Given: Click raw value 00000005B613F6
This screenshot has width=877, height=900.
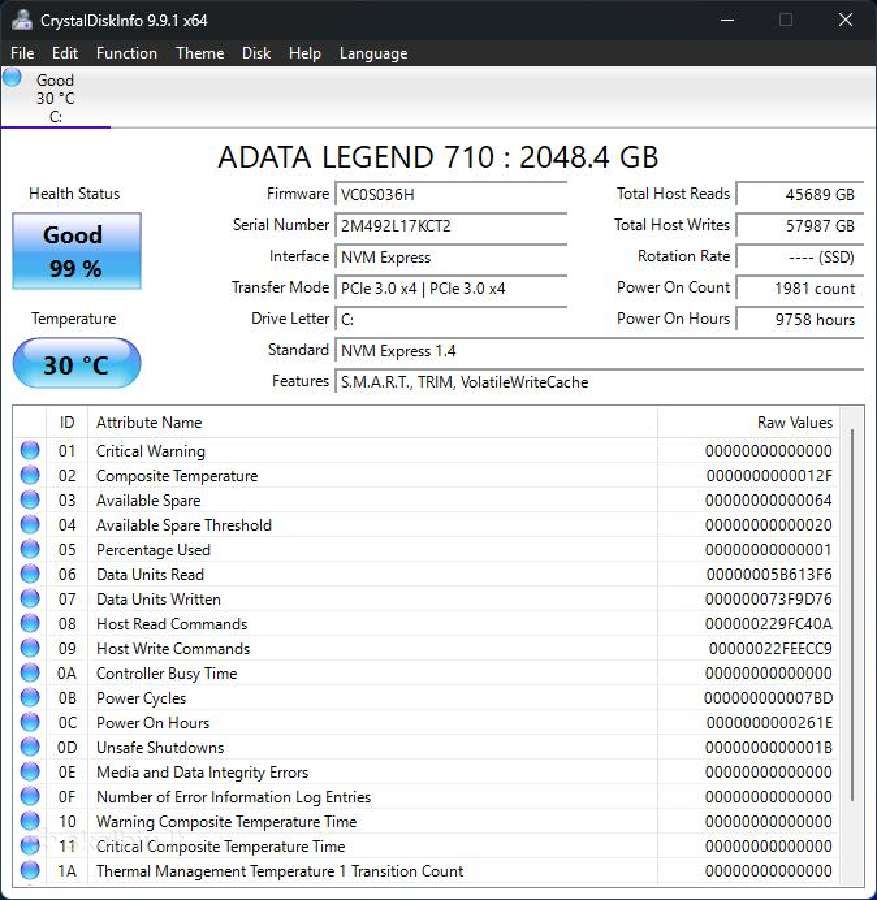Looking at the screenshot, I should tap(769, 574).
